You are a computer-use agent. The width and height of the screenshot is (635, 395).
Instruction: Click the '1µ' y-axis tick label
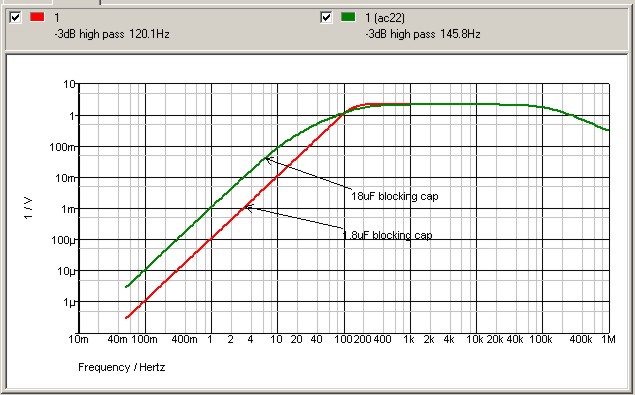coord(69,302)
